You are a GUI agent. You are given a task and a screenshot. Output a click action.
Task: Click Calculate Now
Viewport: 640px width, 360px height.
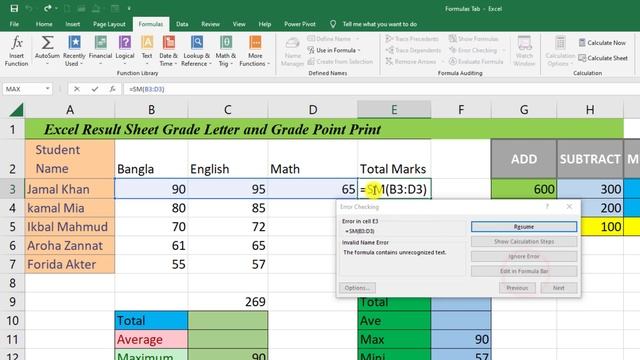(x=602, y=42)
